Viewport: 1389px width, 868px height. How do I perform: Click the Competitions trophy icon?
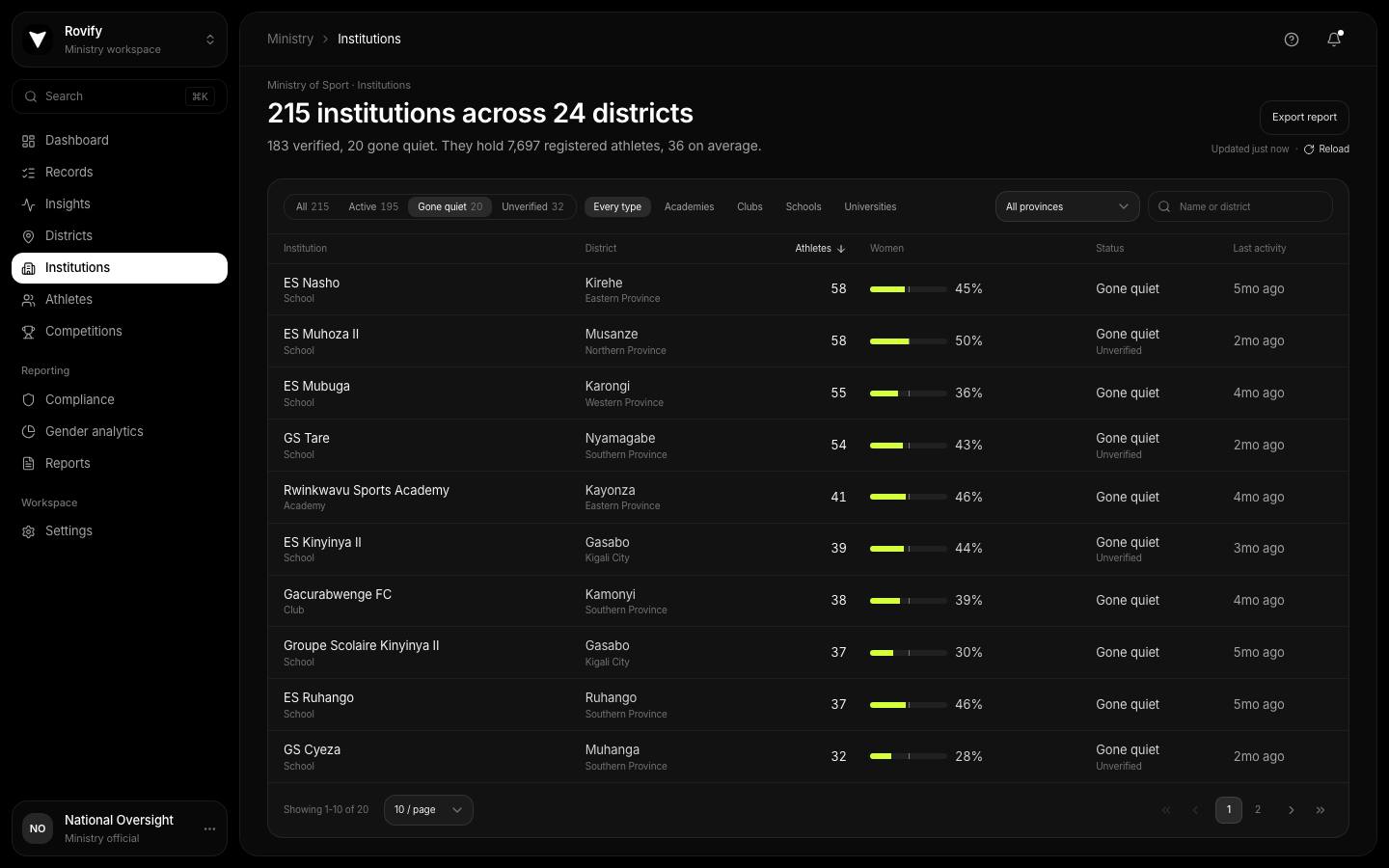(x=29, y=332)
